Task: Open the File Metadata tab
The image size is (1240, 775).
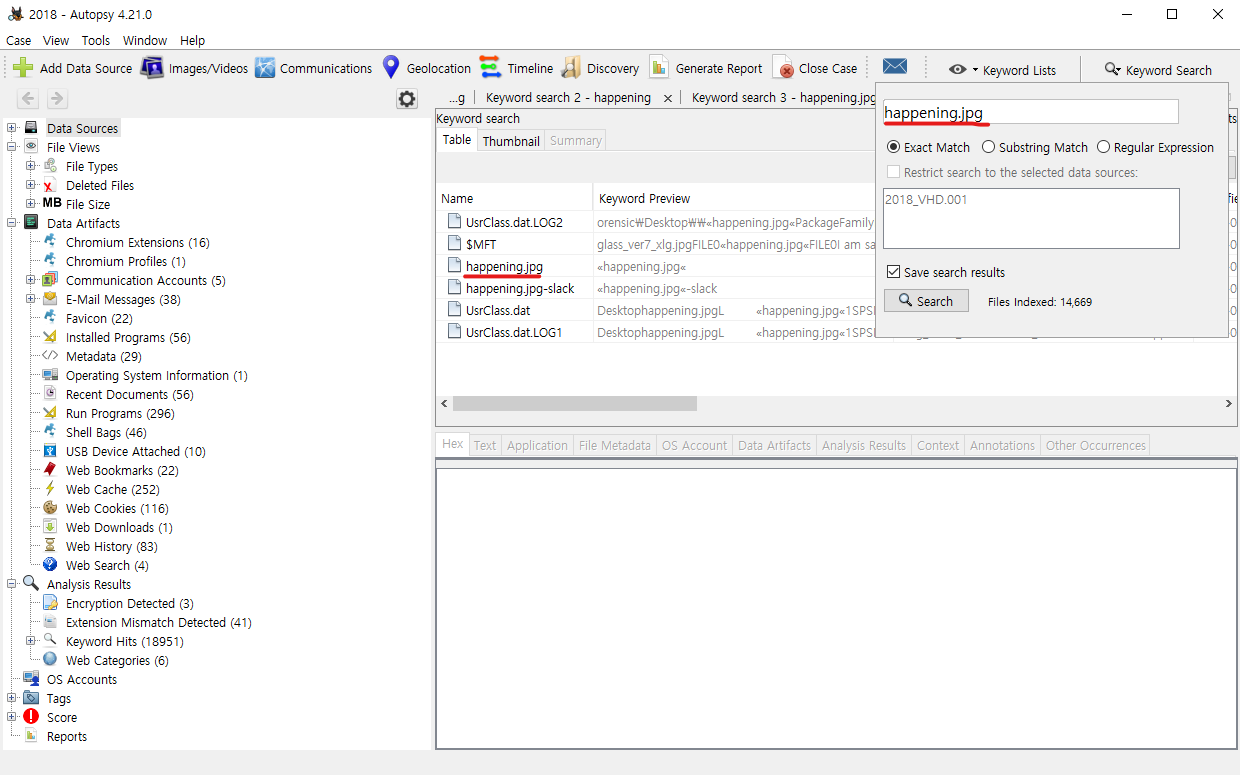Action: pos(616,446)
